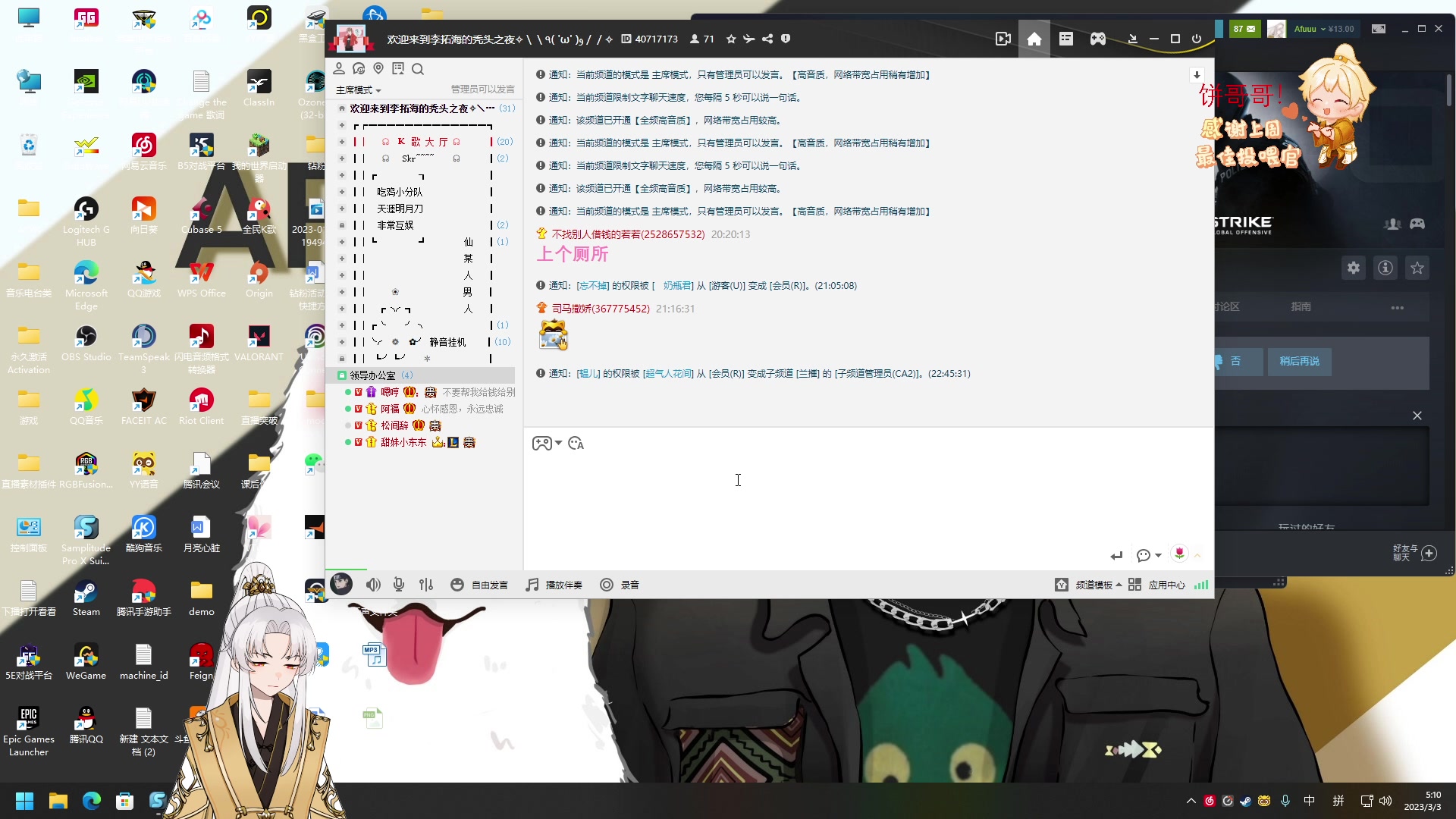The width and height of the screenshot is (1456, 819).
Task: Show member list person icon in sidebar
Action: pyautogui.click(x=339, y=69)
